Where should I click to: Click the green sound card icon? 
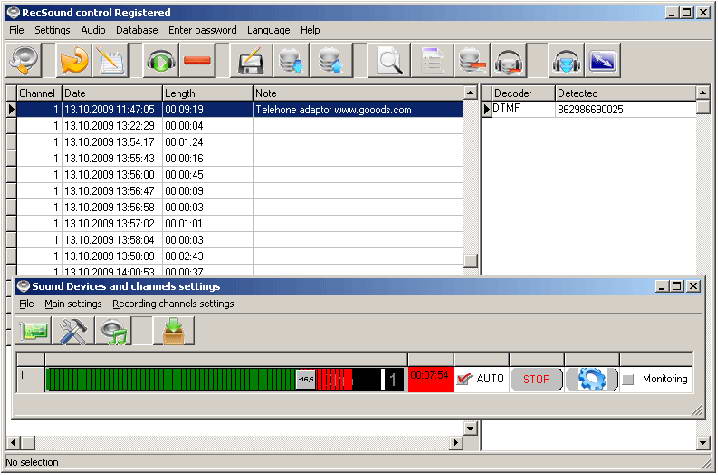point(34,330)
